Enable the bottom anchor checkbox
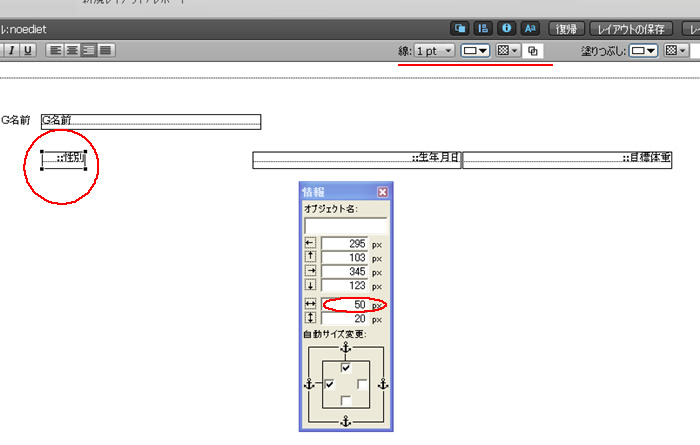The width and height of the screenshot is (700, 445). tap(346, 400)
